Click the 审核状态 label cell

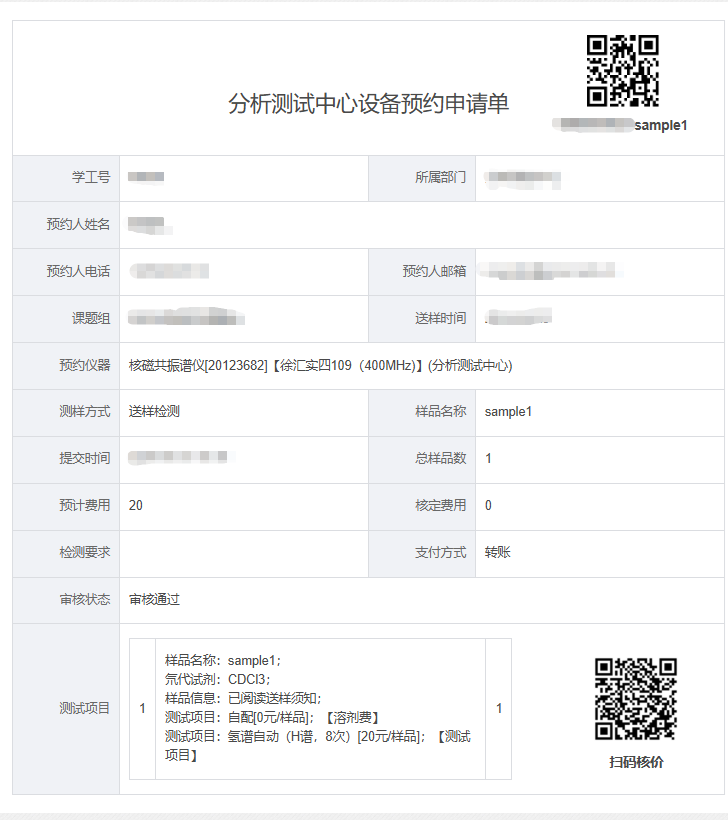84,600
